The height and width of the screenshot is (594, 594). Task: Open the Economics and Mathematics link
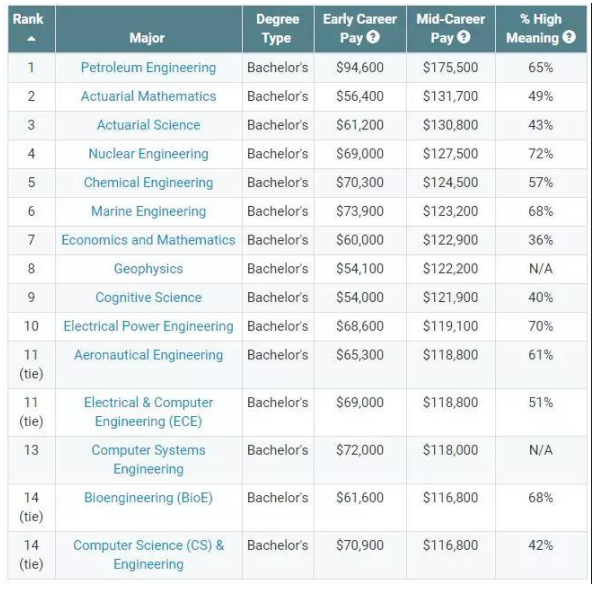coord(148,240)
